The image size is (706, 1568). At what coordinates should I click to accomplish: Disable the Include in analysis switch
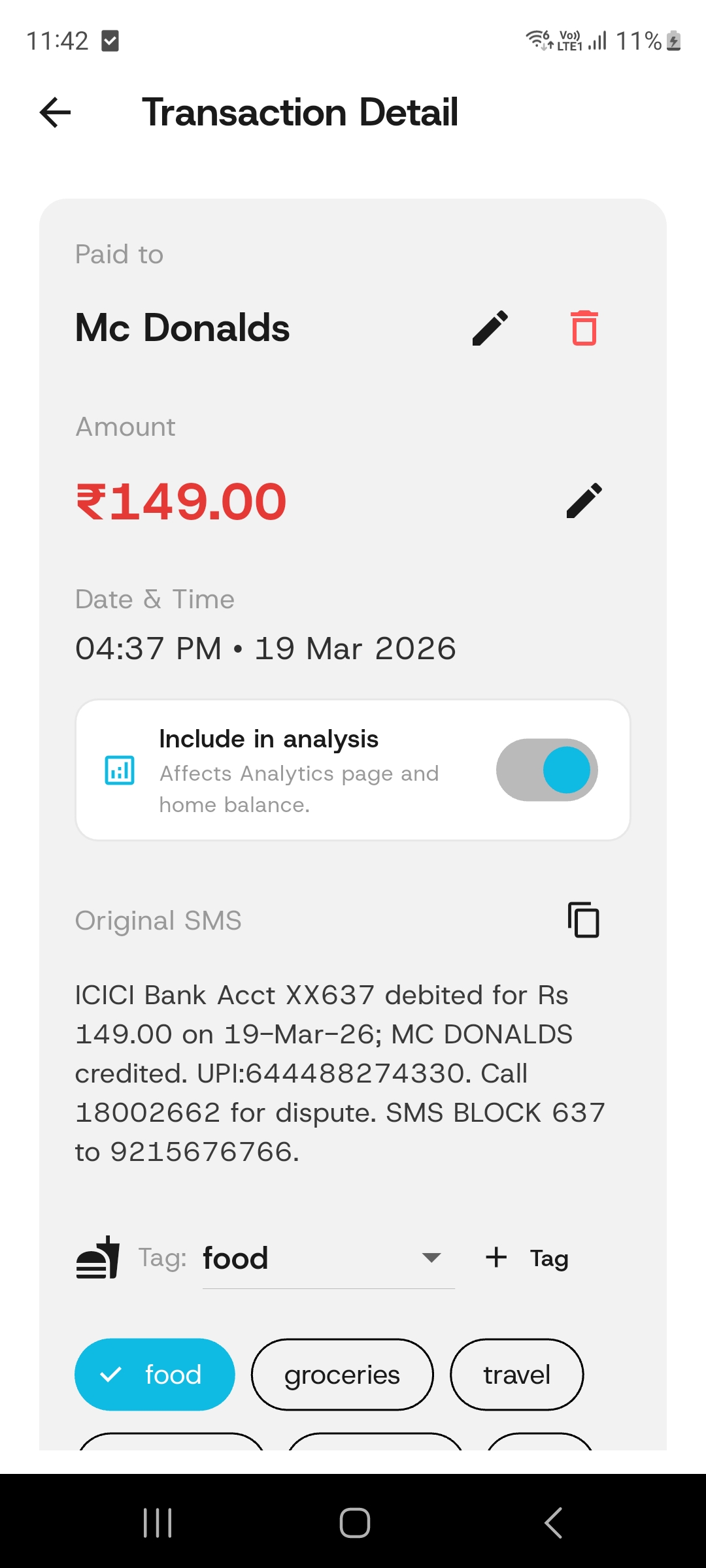pyautogui.click(x=546, y=770)
